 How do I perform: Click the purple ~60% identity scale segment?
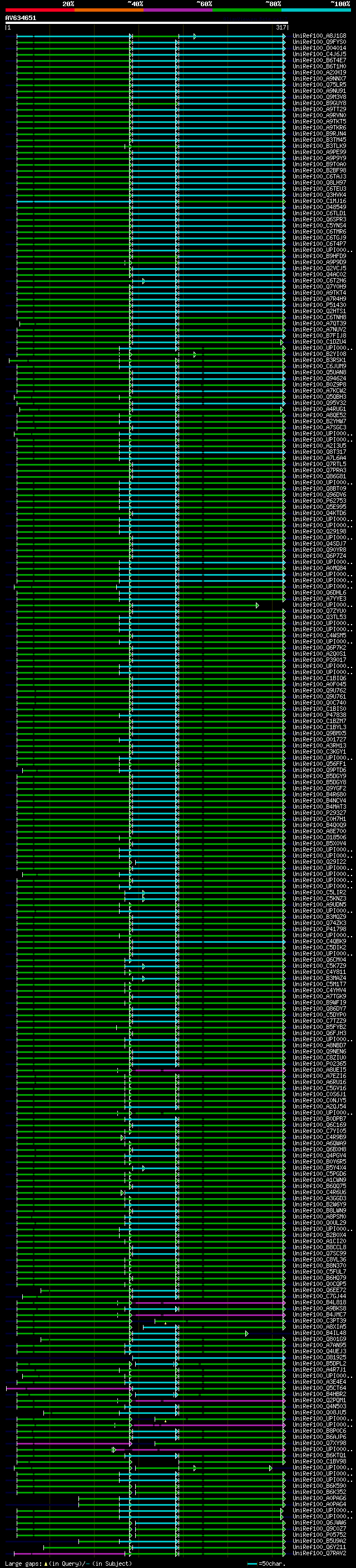pyautogui.click(x=177, y=11)
